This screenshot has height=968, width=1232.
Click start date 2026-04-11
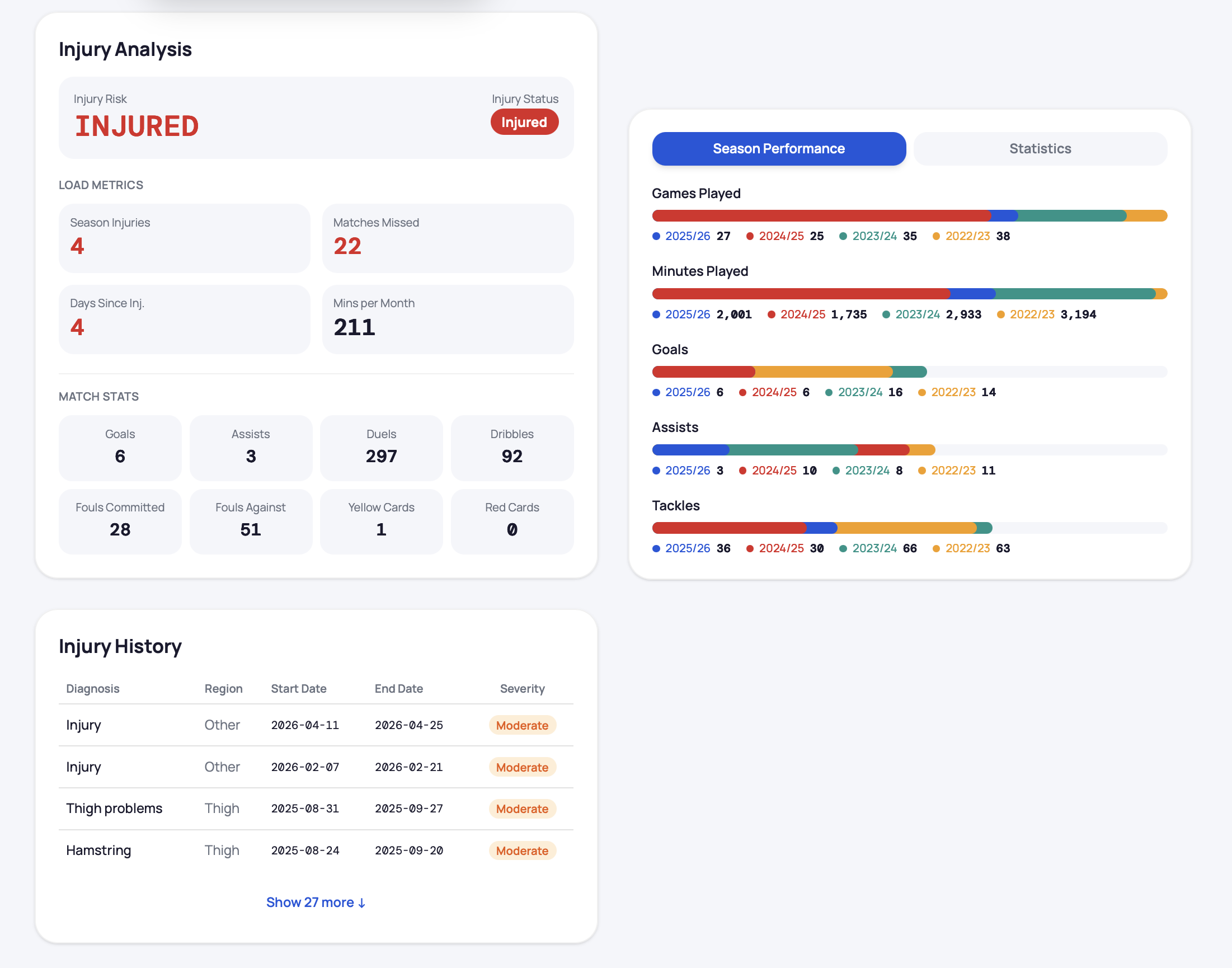pyautogui.click(x=305, y=725)
